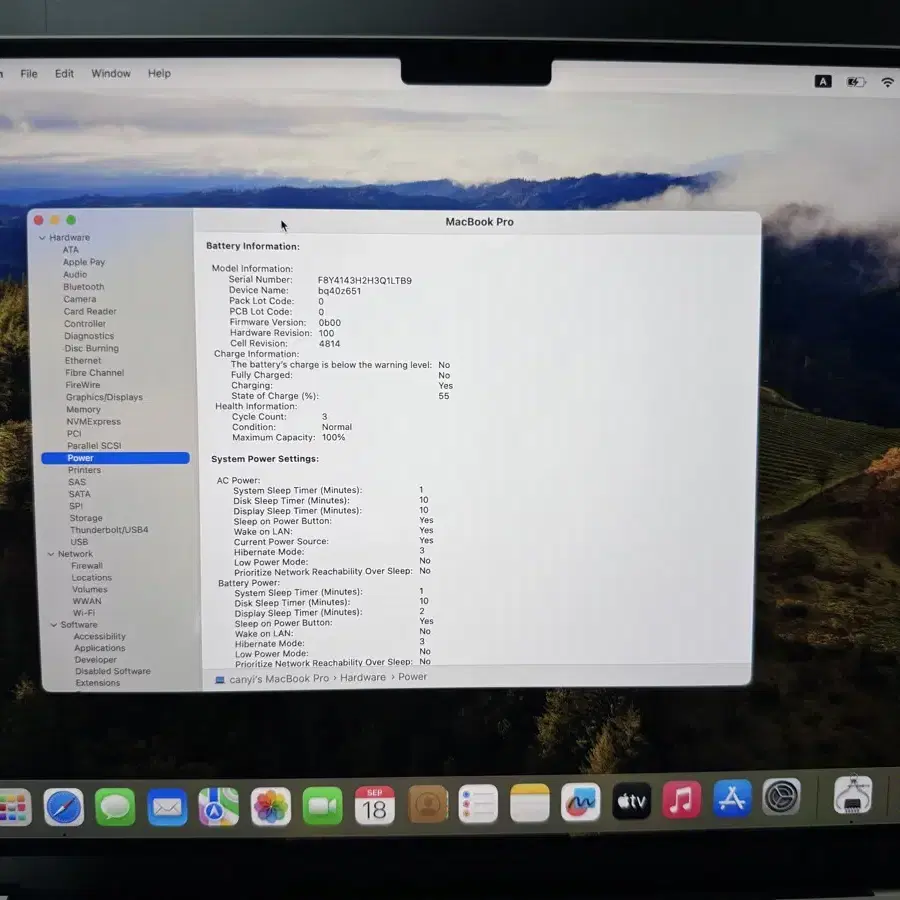Click the device name bq40z651
900x900 pixels.
(340, 291)
